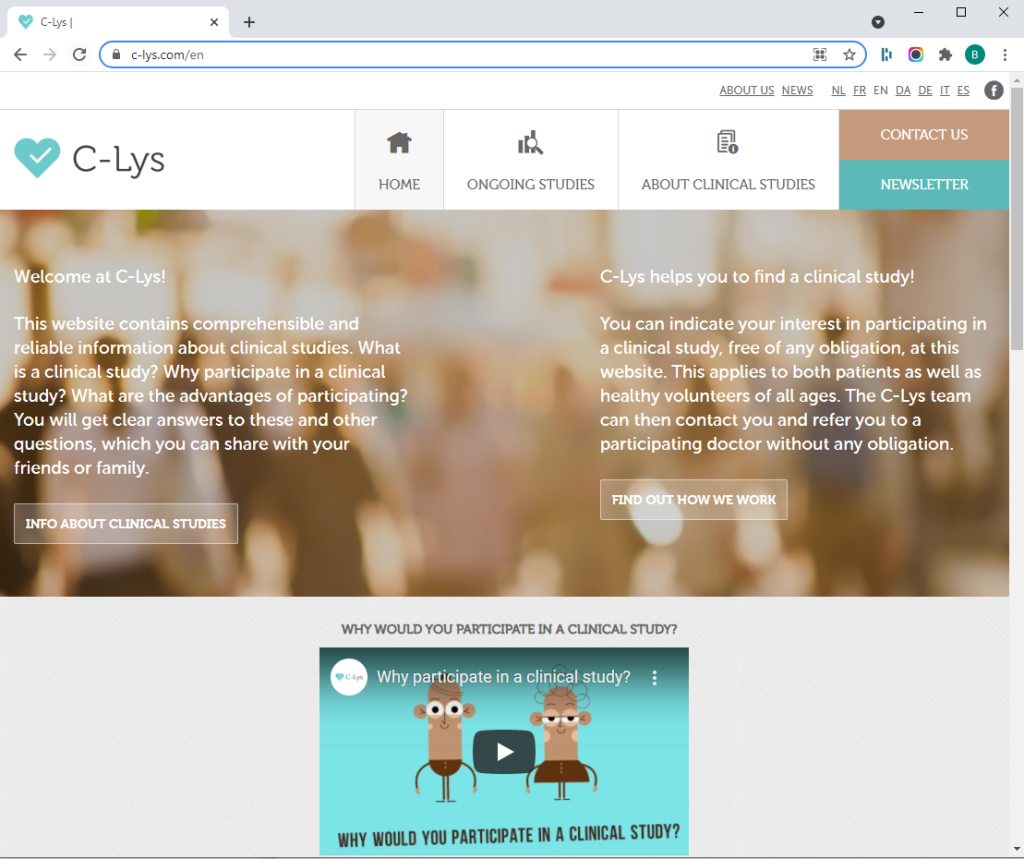Click 'Welcome at C-Lys!' heading

(x=90, y=276)
